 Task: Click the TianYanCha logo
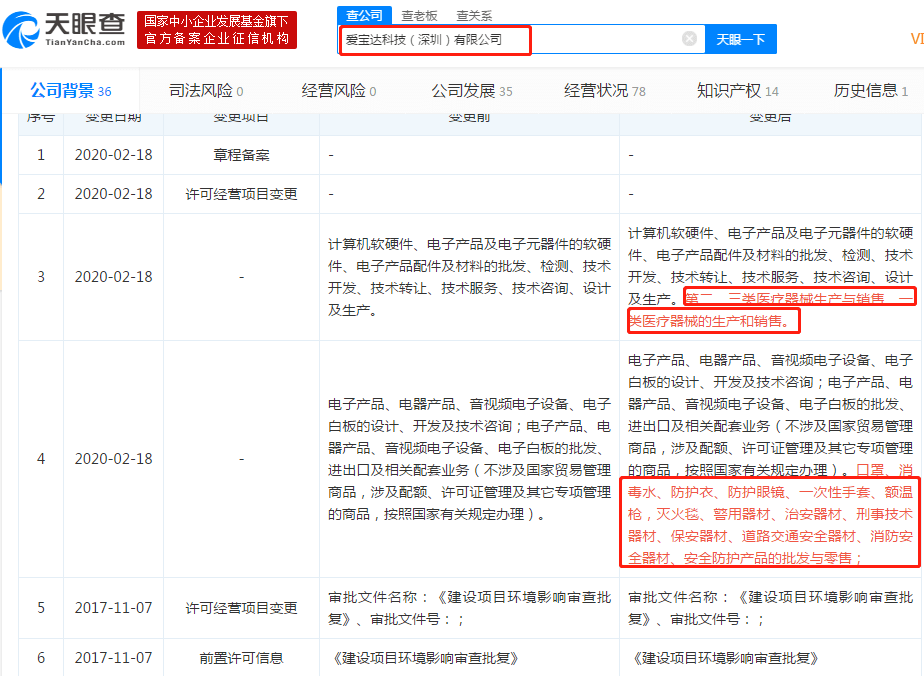[x=64, y=30]
